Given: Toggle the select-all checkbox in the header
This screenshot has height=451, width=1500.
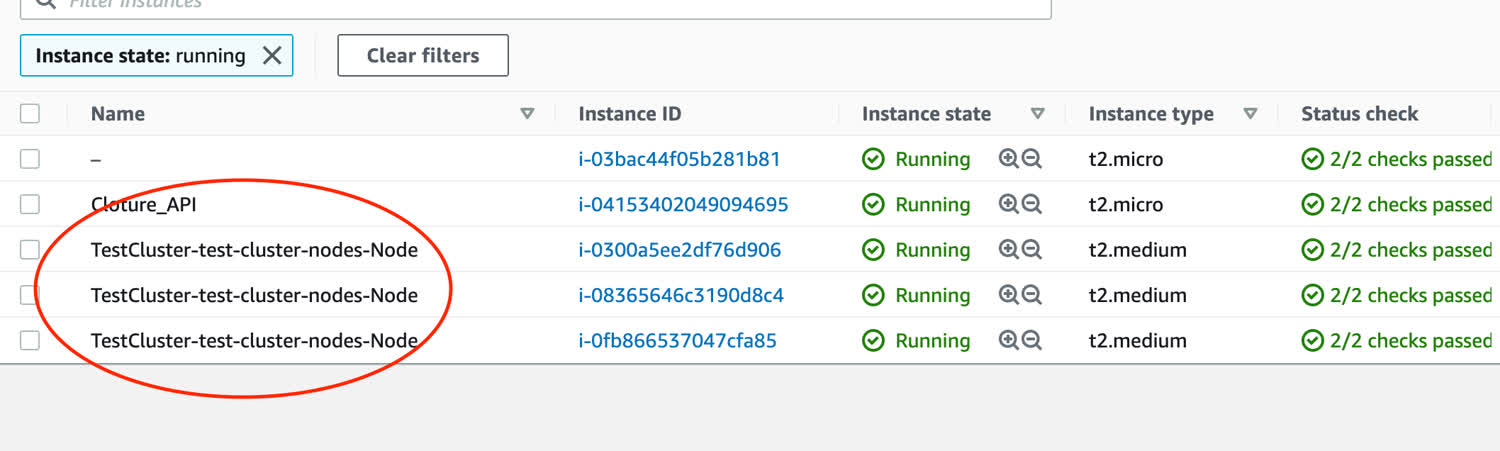Looking at the screenshot, I should tap(30, 114).
